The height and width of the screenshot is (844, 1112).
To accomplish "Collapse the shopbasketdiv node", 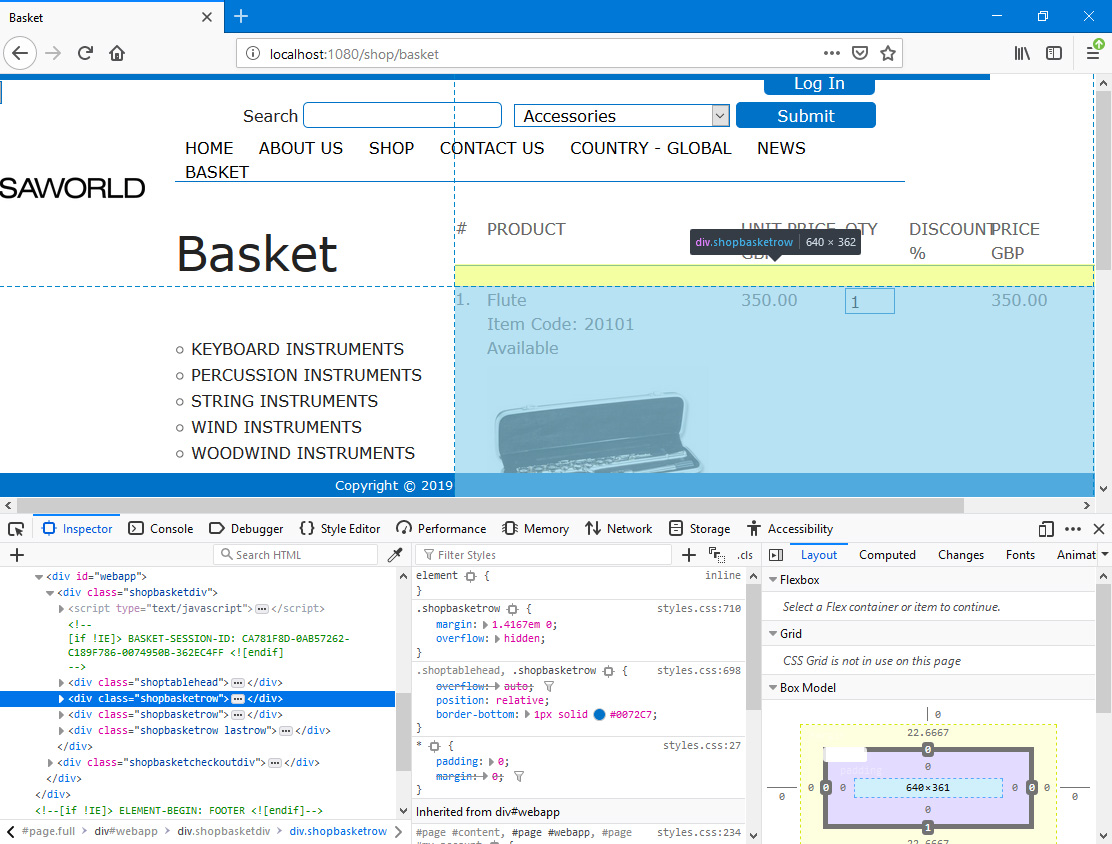I will pyautogui.click(x=50, y=593).
